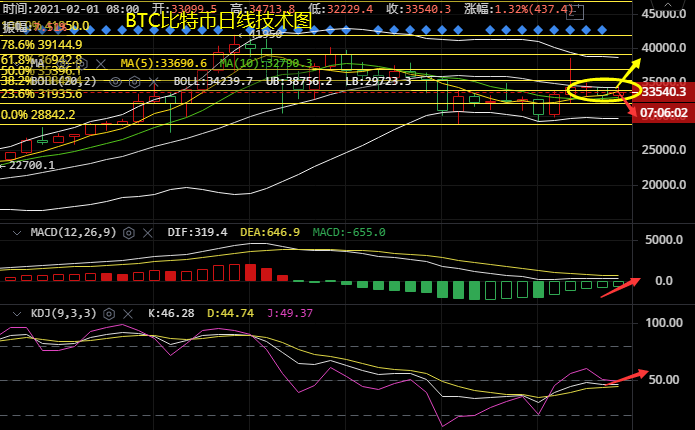Image resolution: width=695 pixels, height=430 pixels.
Task: Click current price tag 33540.3
Action: tap(664, 92)
